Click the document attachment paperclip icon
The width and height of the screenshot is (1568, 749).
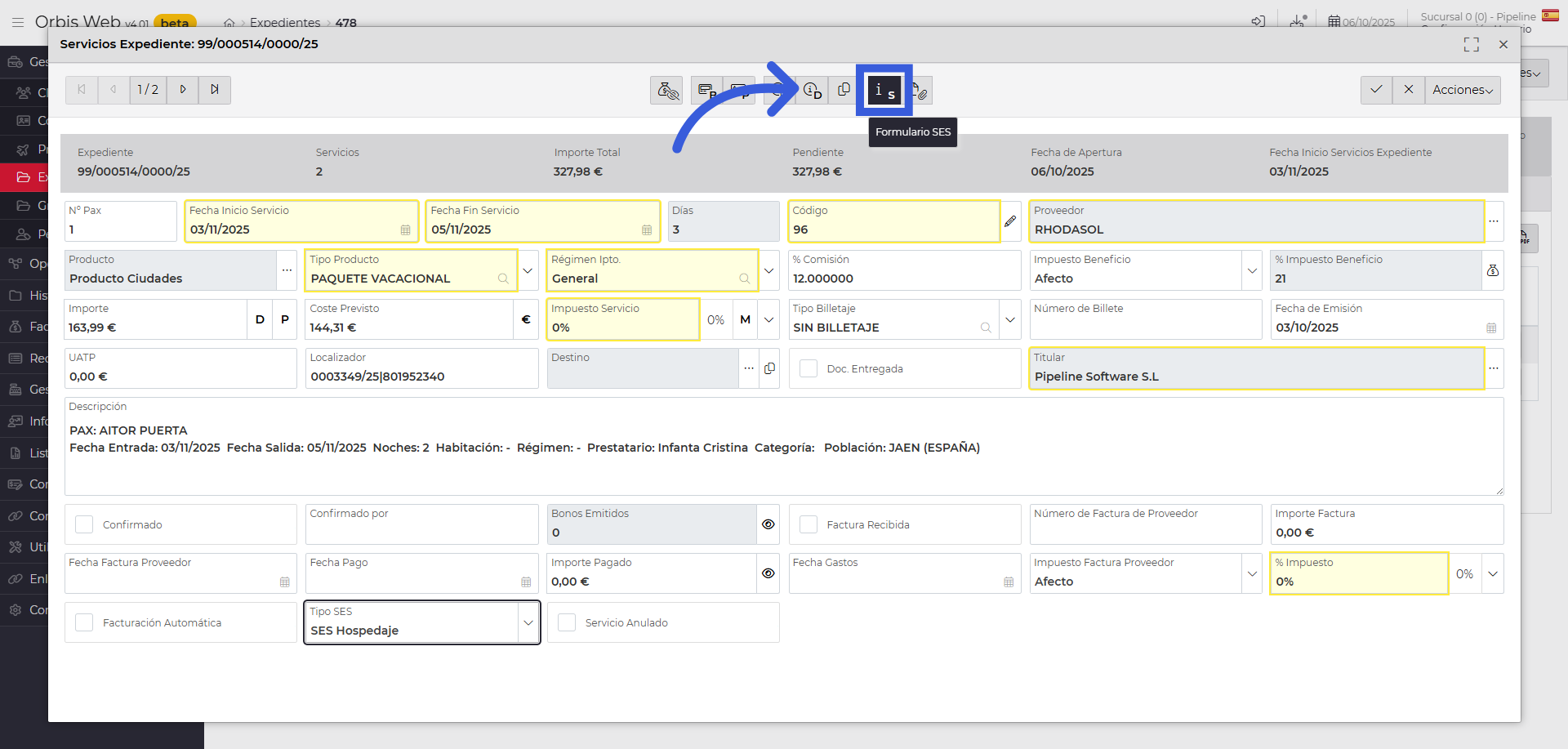[920, 91]
